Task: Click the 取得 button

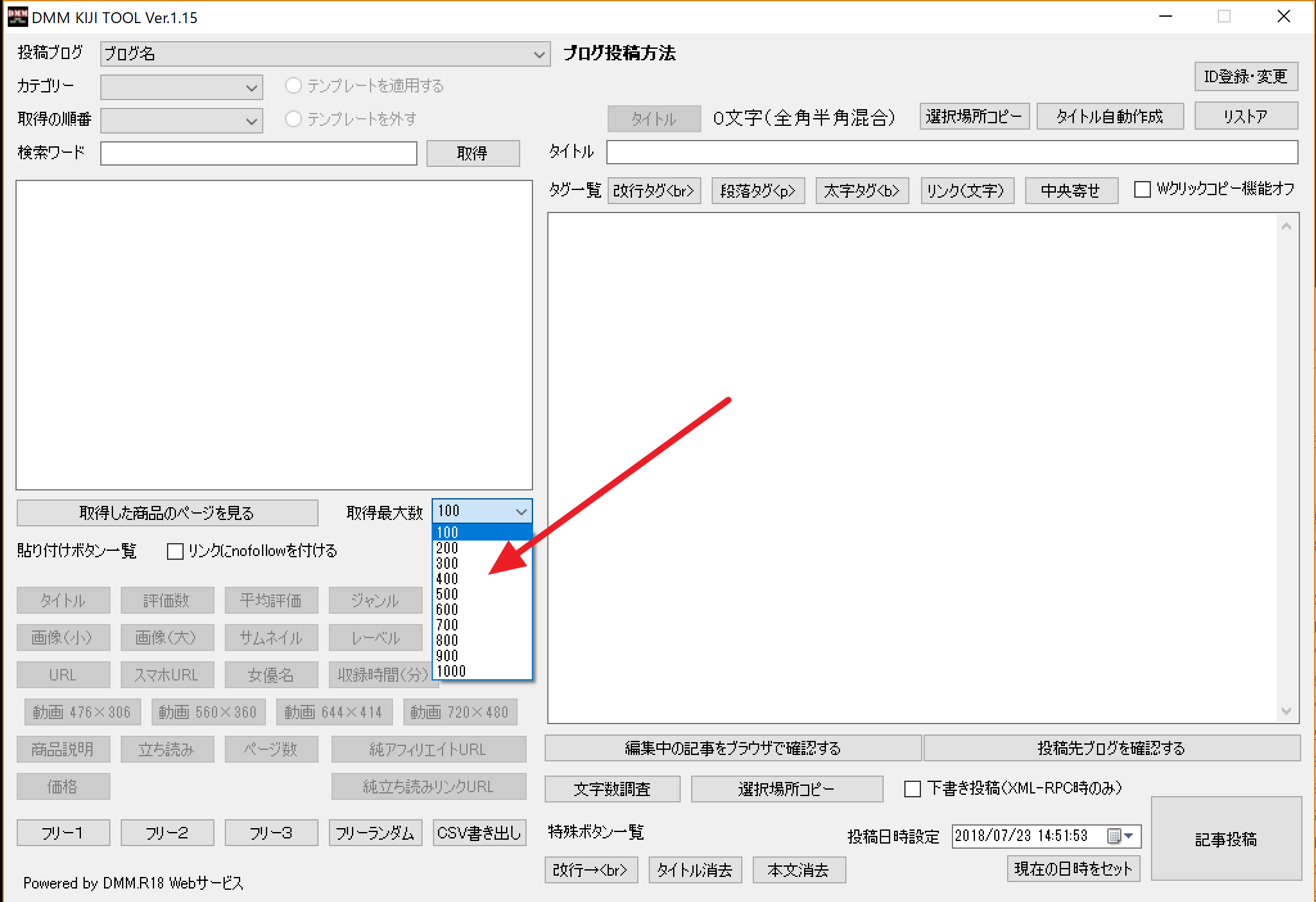Action: point(473,153)
